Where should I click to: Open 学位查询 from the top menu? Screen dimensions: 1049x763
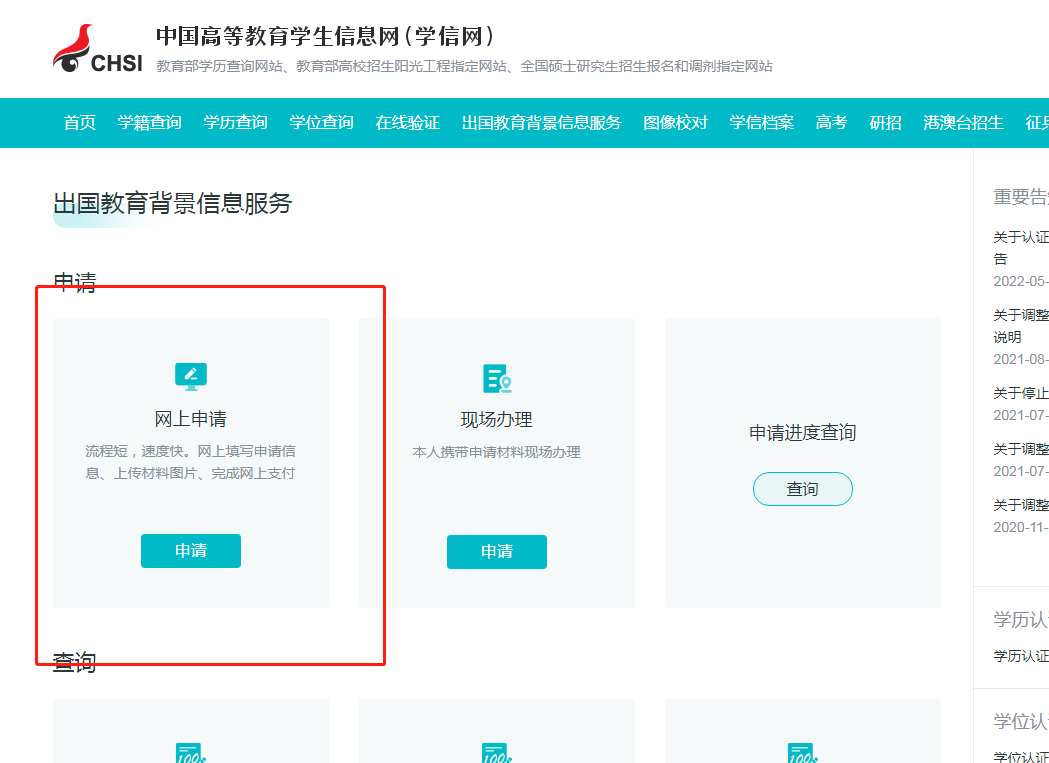tap(321, 122)
